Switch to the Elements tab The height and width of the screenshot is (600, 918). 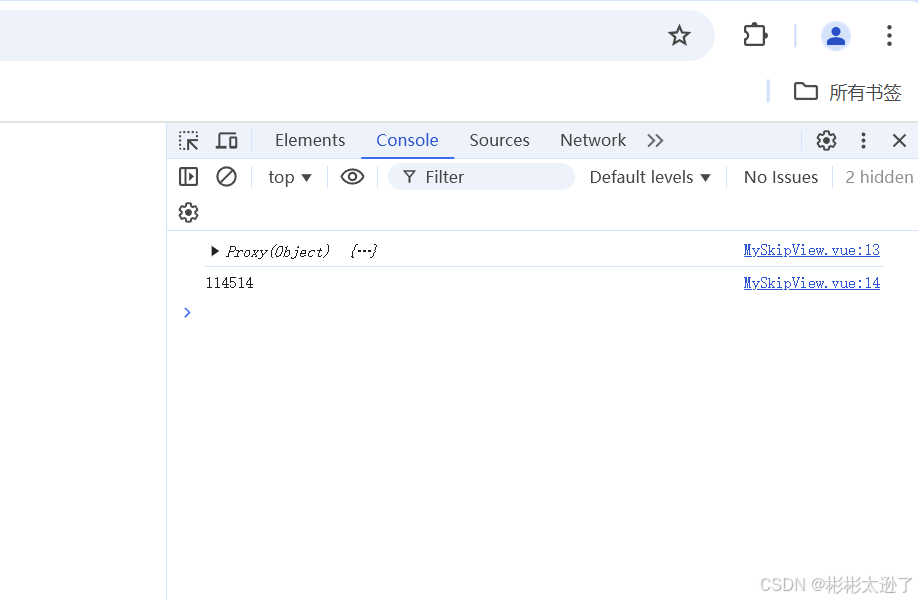click(310, 140)
